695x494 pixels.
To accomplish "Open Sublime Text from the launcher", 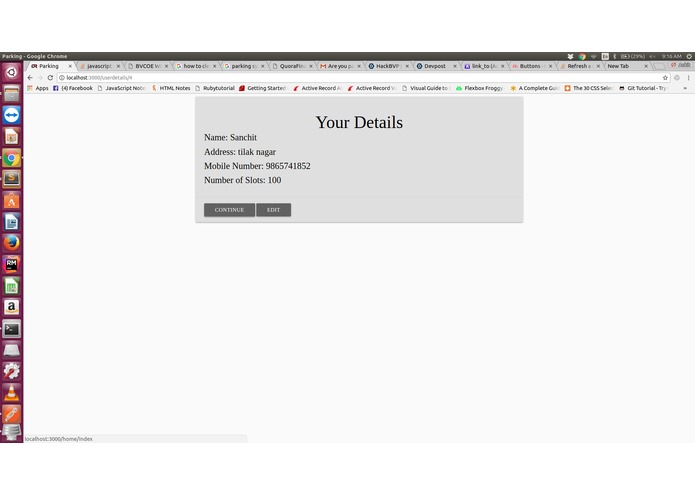I will point(12,179).
